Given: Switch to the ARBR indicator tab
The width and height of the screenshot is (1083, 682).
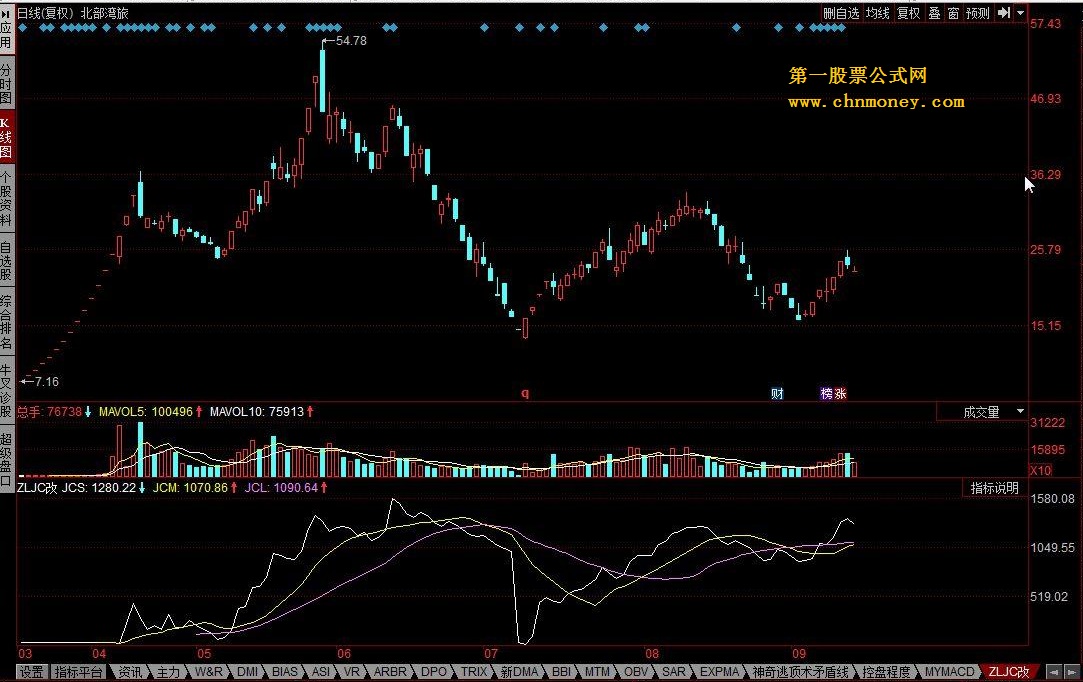Looking at the screenshot, I should click(390, 672).
